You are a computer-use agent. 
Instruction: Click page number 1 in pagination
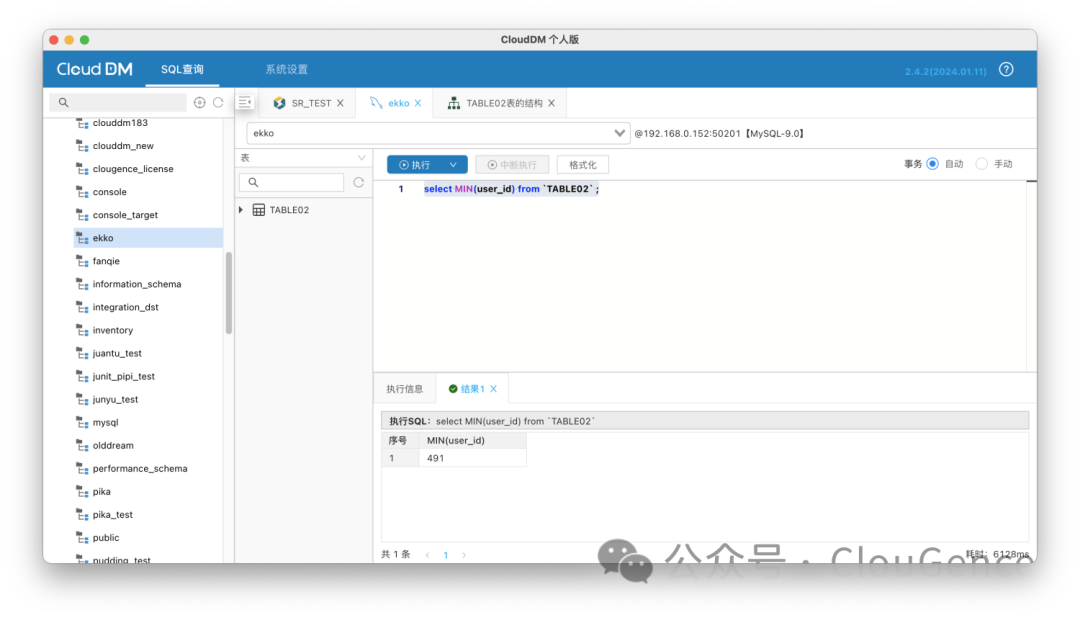tap(446, 555)
